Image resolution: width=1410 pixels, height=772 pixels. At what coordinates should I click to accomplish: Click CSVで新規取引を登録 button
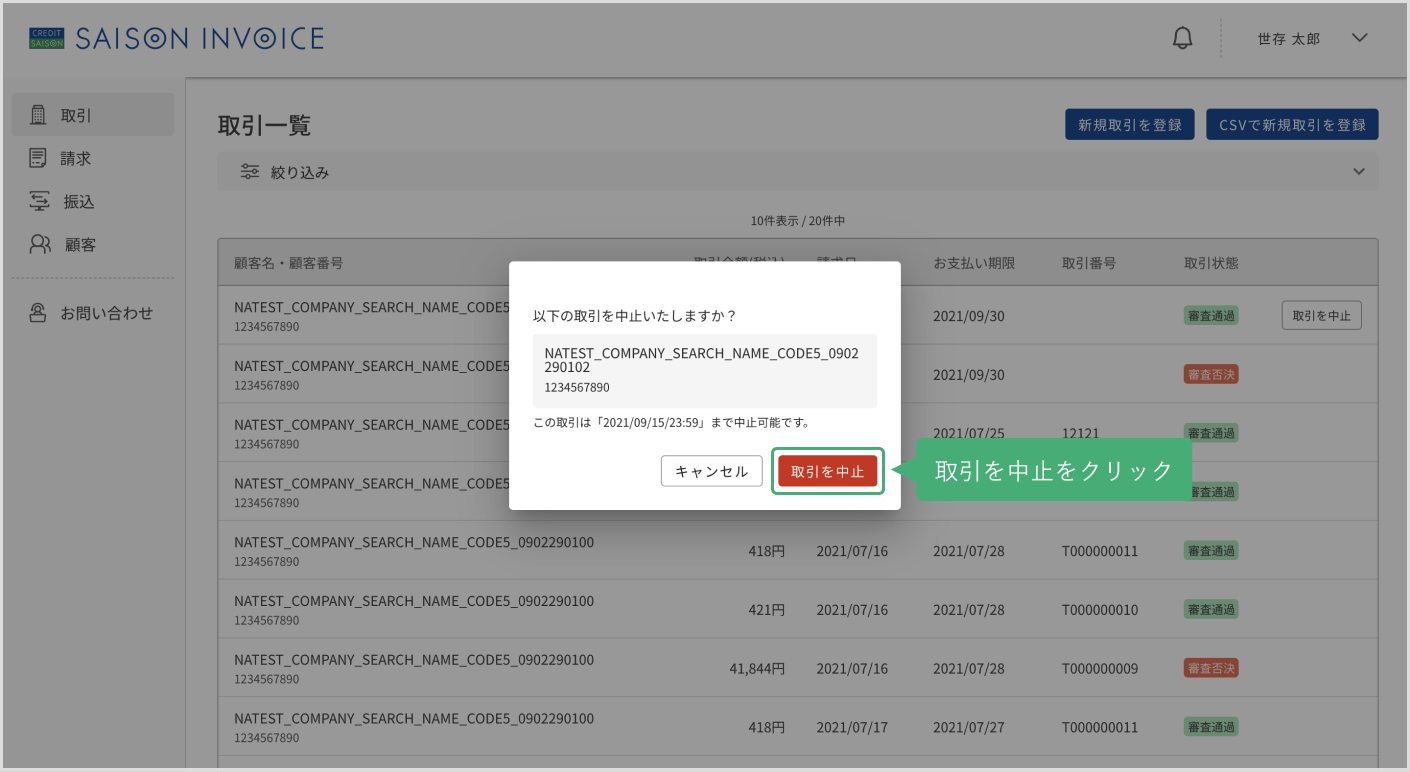click(1292, 125)
